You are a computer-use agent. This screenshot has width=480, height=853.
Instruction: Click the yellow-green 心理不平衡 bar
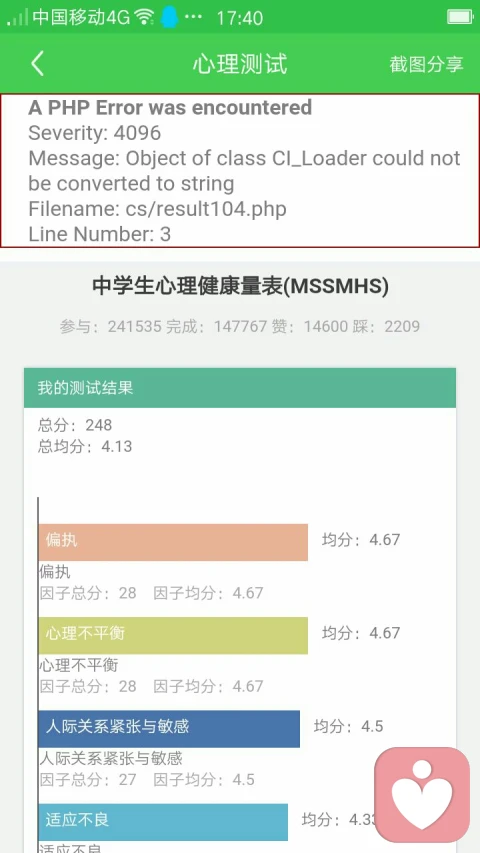coord(173,635)
